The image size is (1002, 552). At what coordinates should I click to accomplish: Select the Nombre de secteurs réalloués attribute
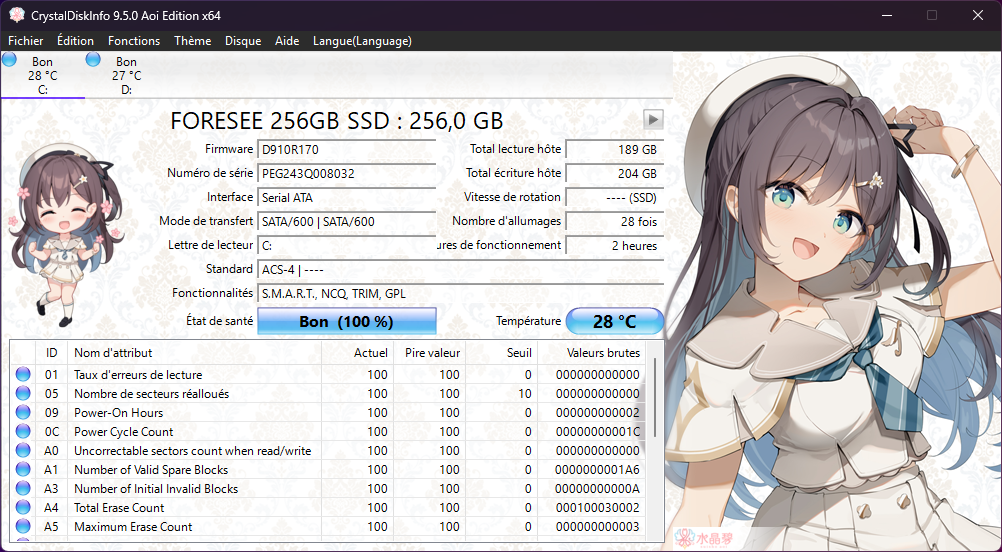151,394
